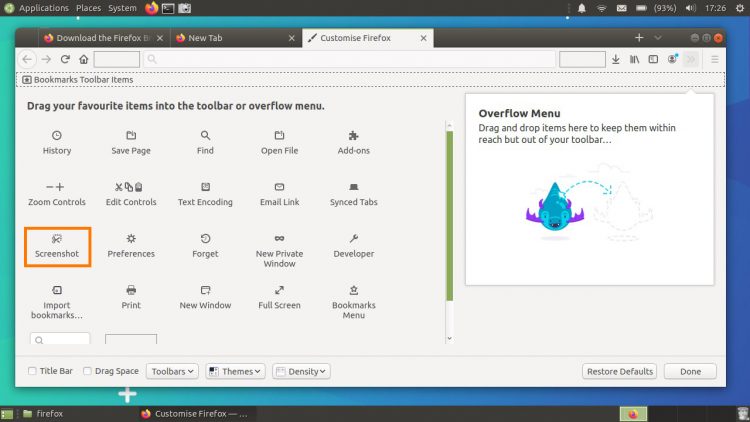Enable the Drag Space checkbox

pyautogui.click(x=87, y=371)
